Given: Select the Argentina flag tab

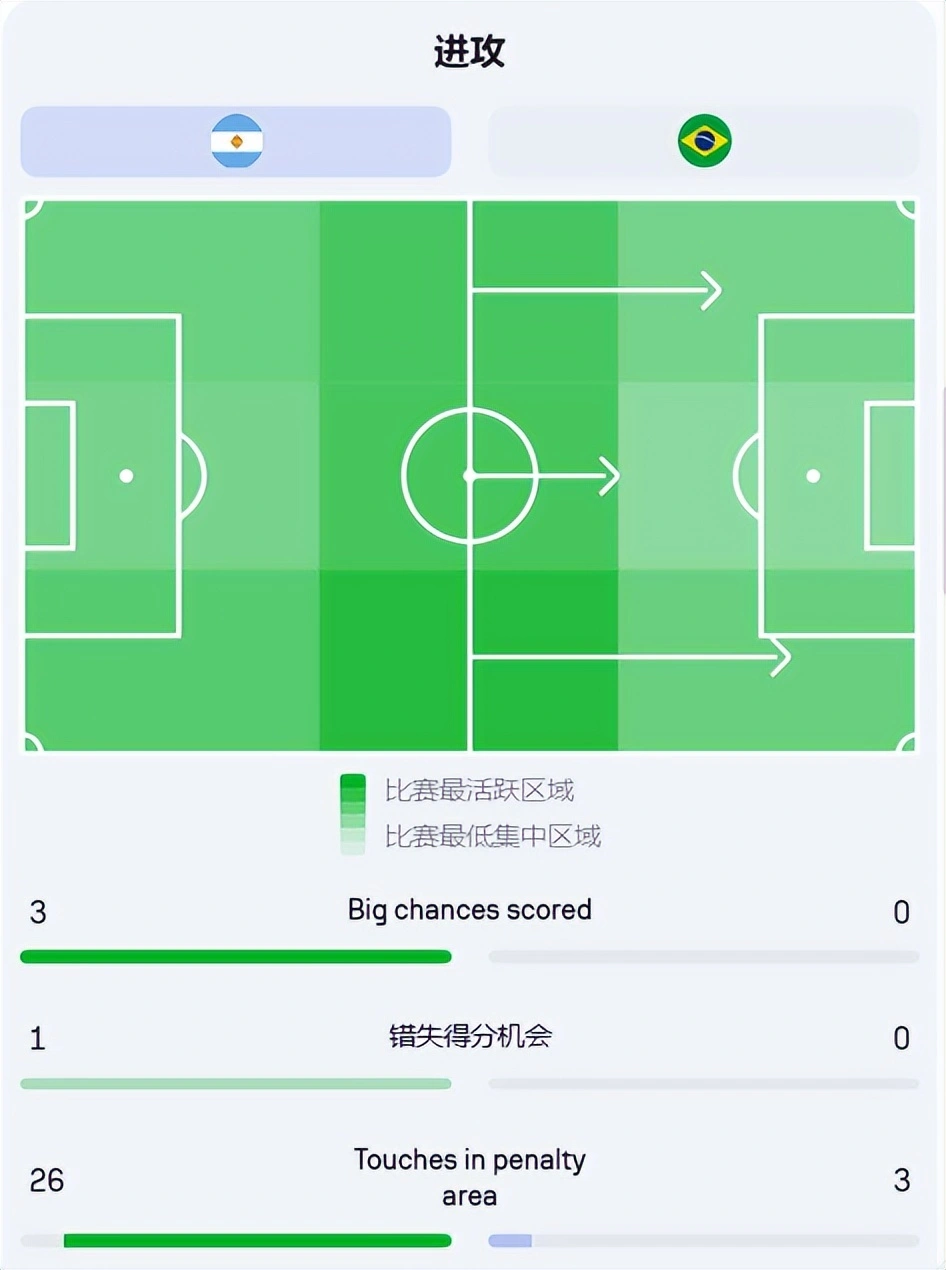Looking at the screenshot, I should click(236, 141).
